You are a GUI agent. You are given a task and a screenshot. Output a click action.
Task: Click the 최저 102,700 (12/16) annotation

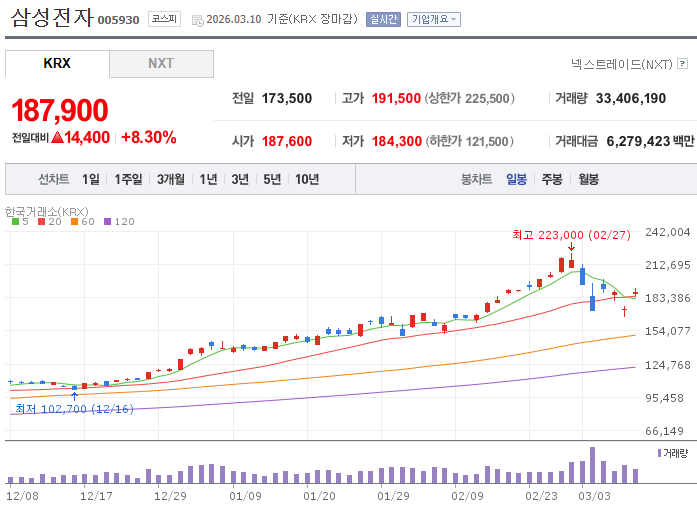coord(74,409)
